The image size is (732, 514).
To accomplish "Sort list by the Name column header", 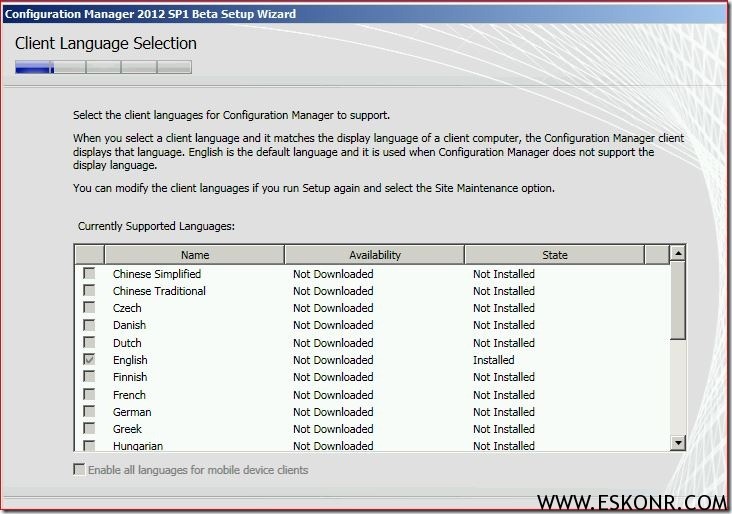I will [195, 255].
